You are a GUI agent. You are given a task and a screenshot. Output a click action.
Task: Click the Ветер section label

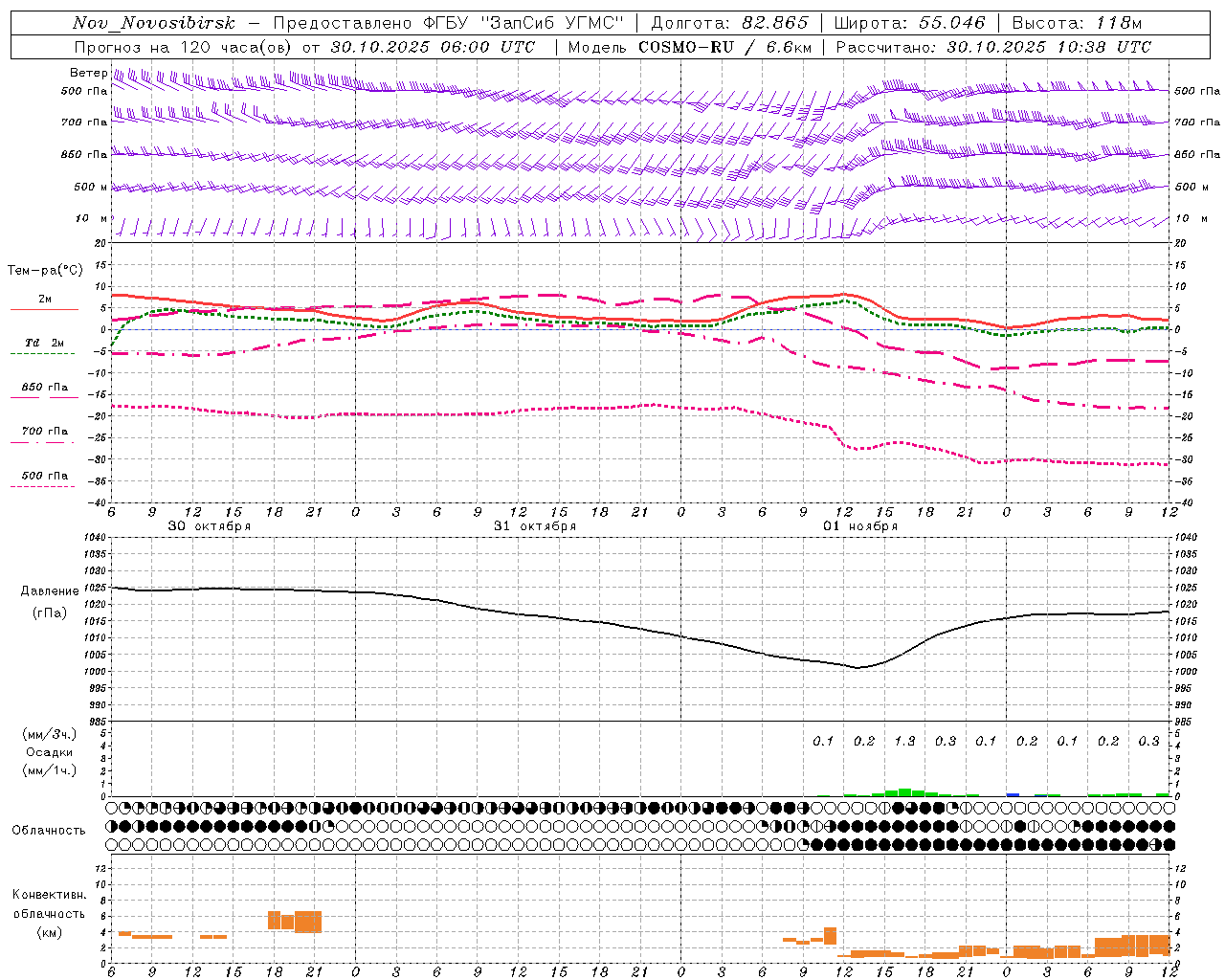point(88,73)
